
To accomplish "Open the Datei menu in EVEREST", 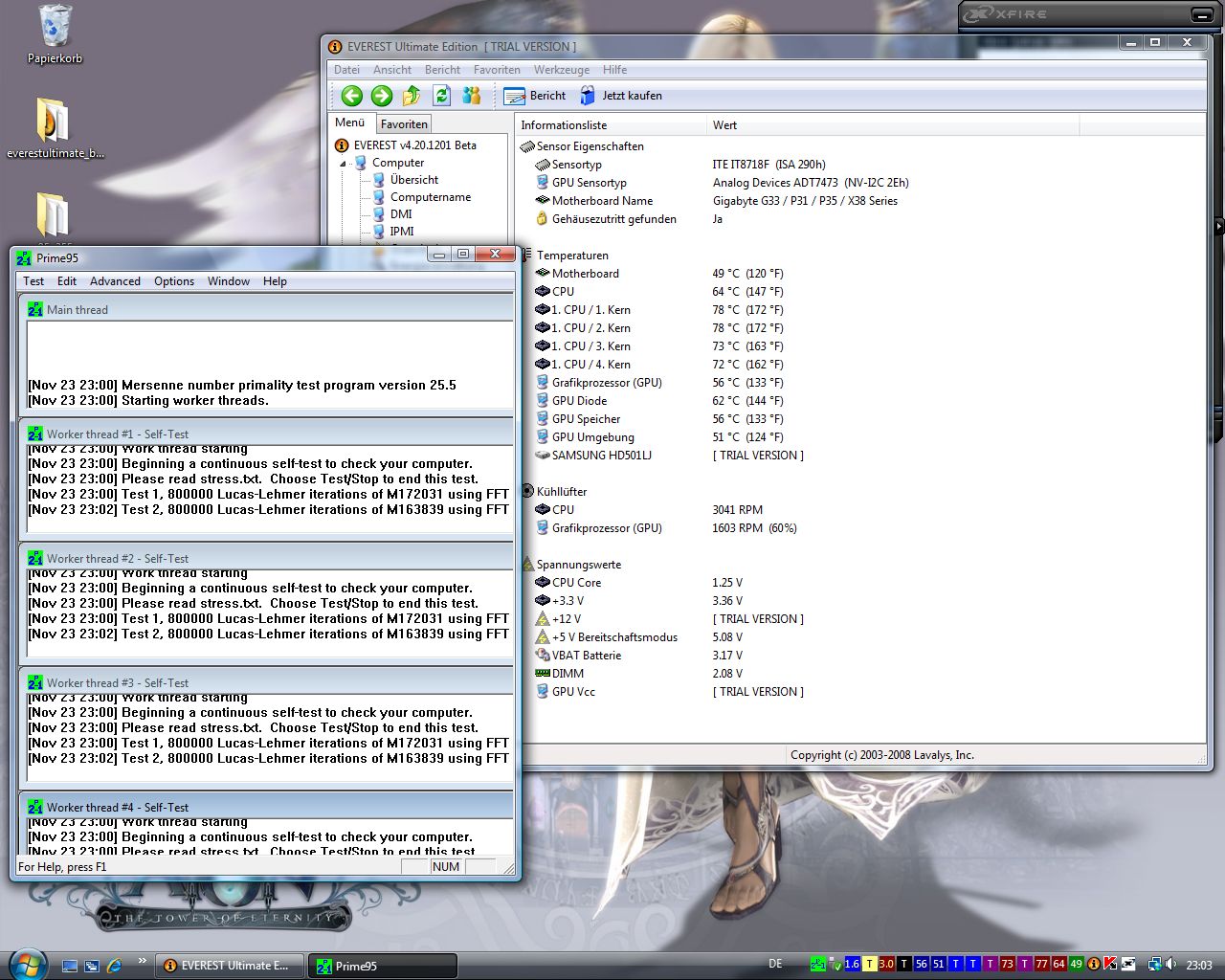I will 346,70.
